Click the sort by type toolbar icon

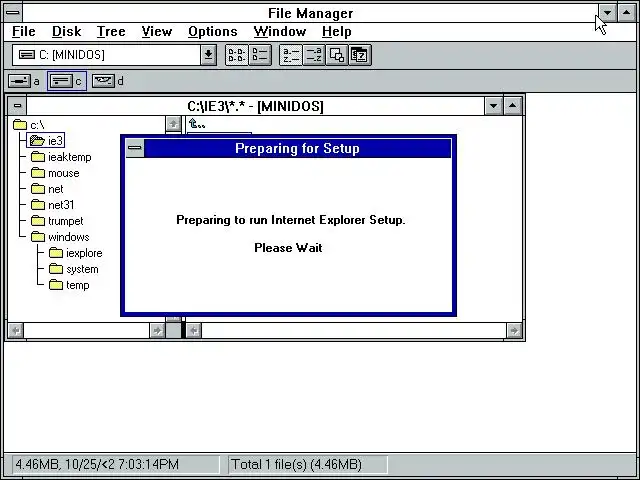click(314, 55)
